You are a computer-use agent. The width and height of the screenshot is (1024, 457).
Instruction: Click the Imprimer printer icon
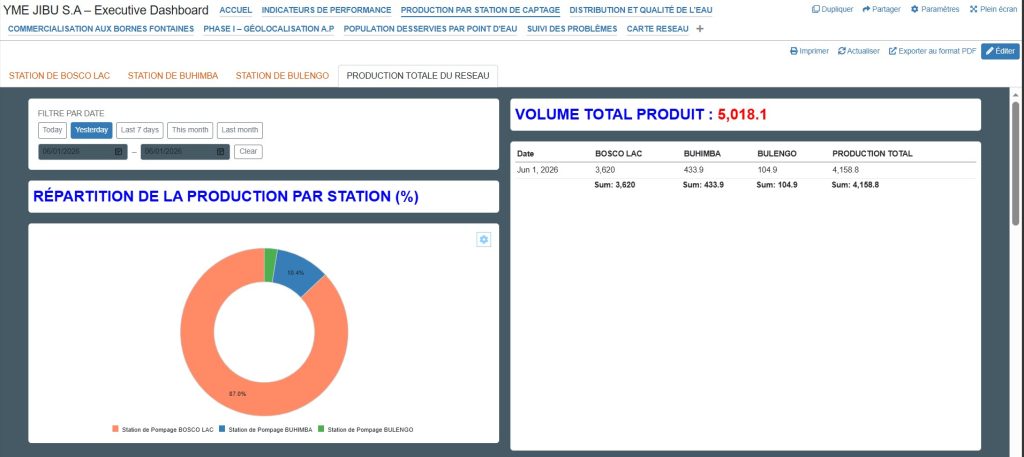click(794, 51)
